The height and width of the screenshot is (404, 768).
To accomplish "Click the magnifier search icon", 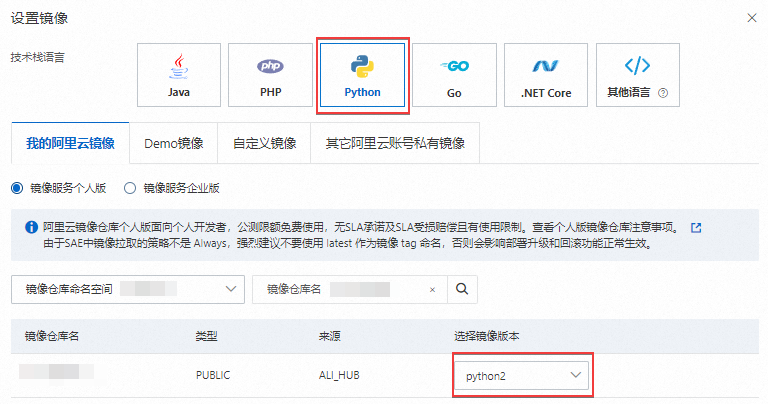I will 462,289.
